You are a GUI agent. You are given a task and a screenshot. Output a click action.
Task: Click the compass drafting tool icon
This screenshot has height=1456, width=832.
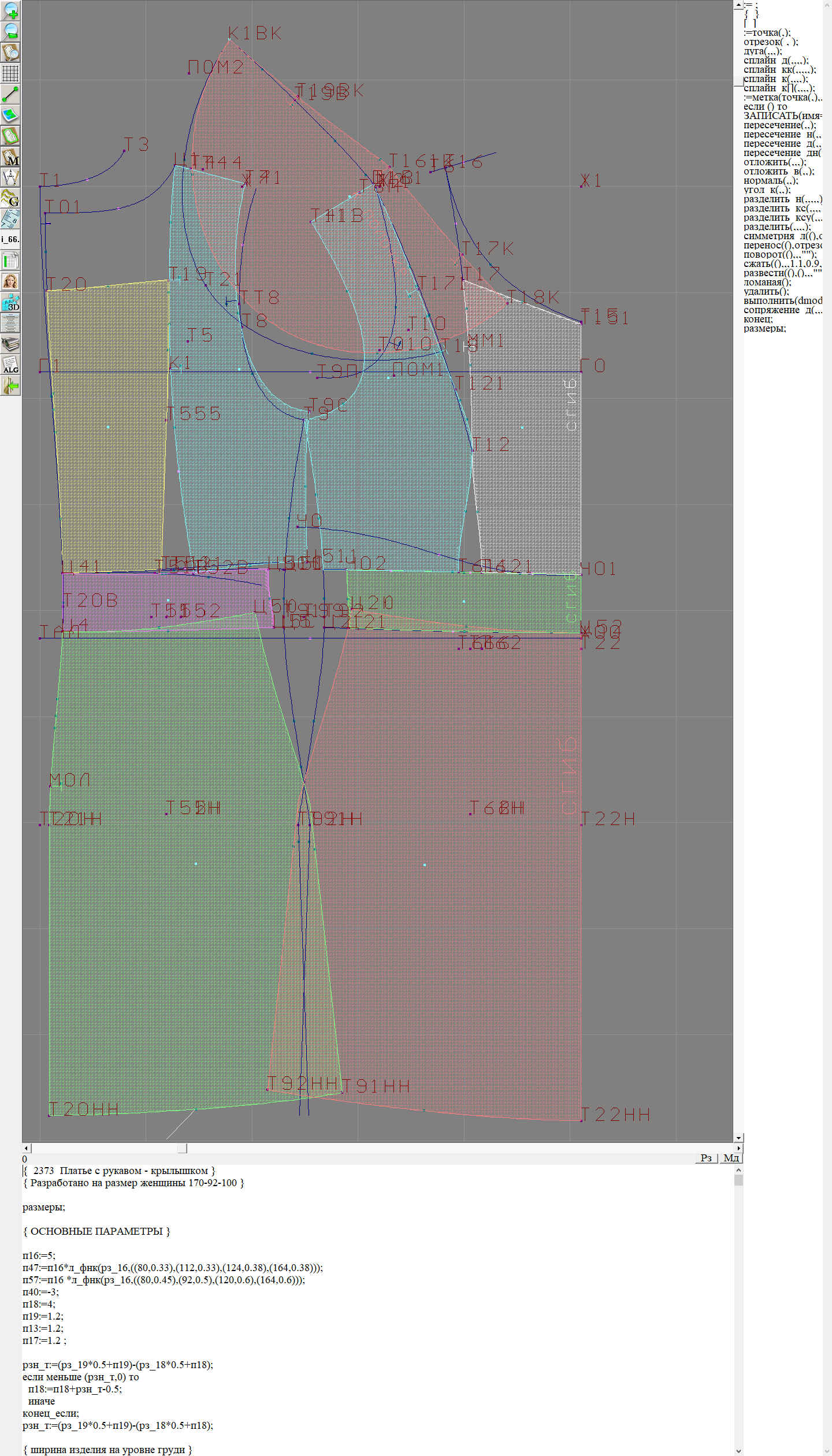click(10, 177)
